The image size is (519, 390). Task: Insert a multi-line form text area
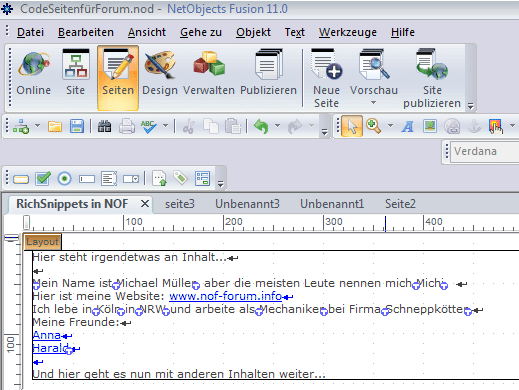click(109, 179)
